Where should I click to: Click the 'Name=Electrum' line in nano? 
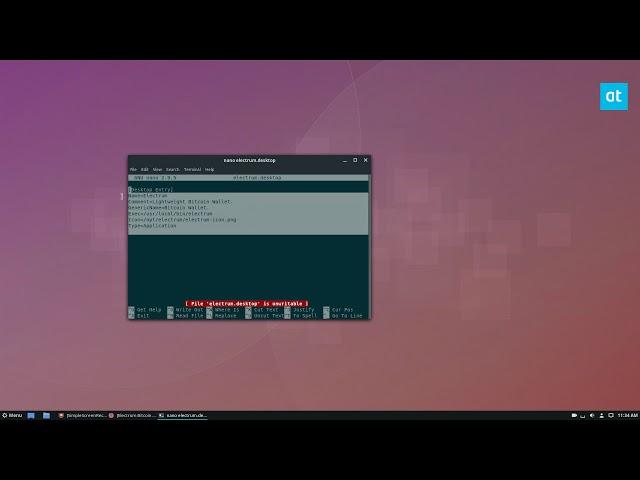[x=148, y=196]
